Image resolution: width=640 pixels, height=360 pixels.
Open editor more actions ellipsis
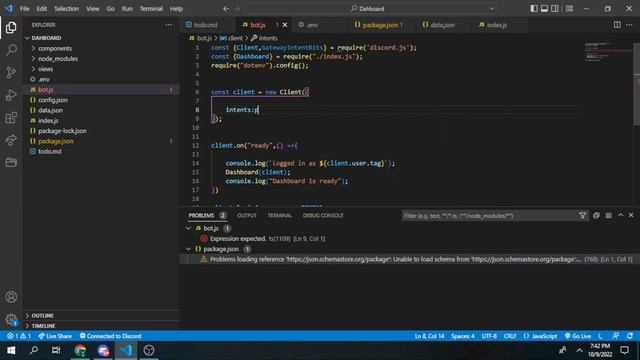coord(629,25)
